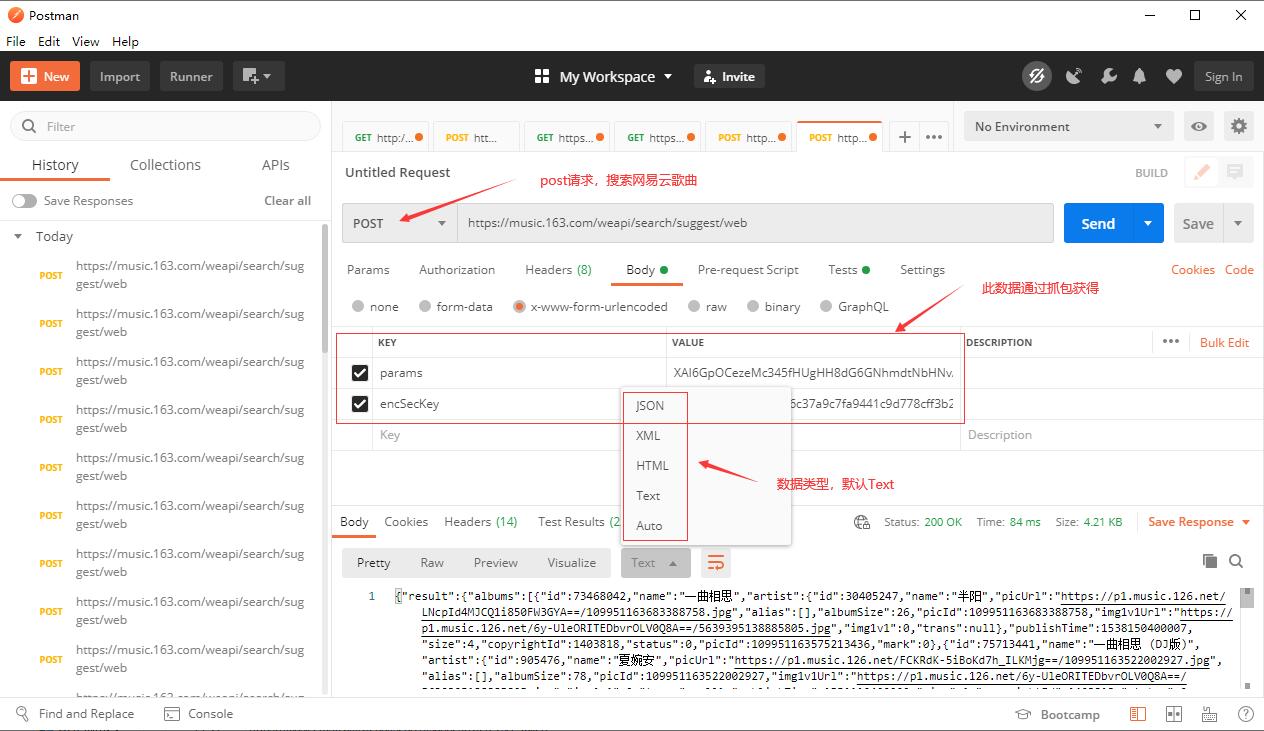Switch to the Headers (8) request tab
The height and width of the screenshot is (731, 1264).
[558, 270]
